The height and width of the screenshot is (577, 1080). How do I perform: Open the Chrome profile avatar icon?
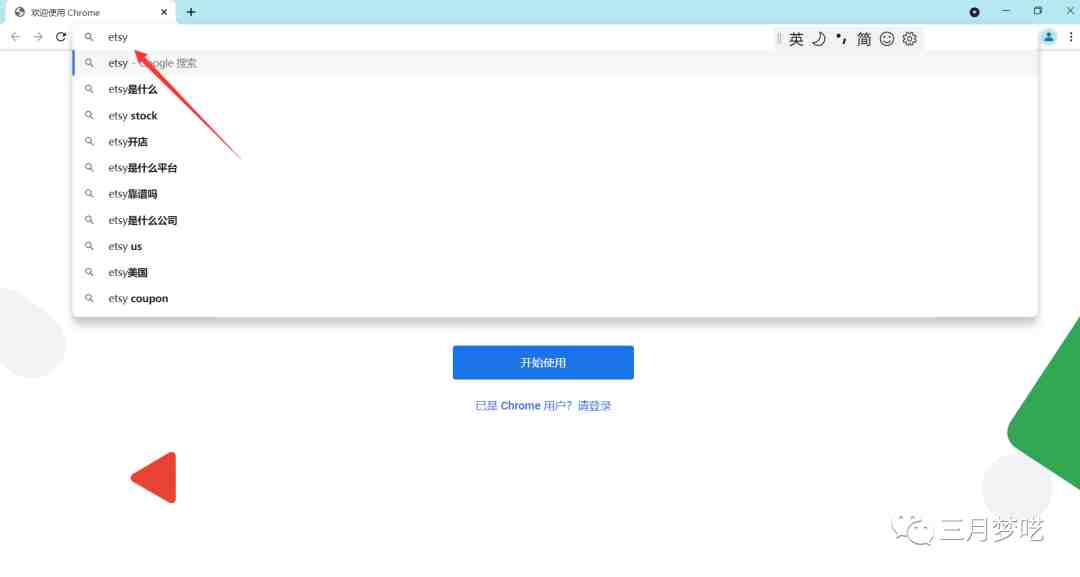tap(1048, 37)
